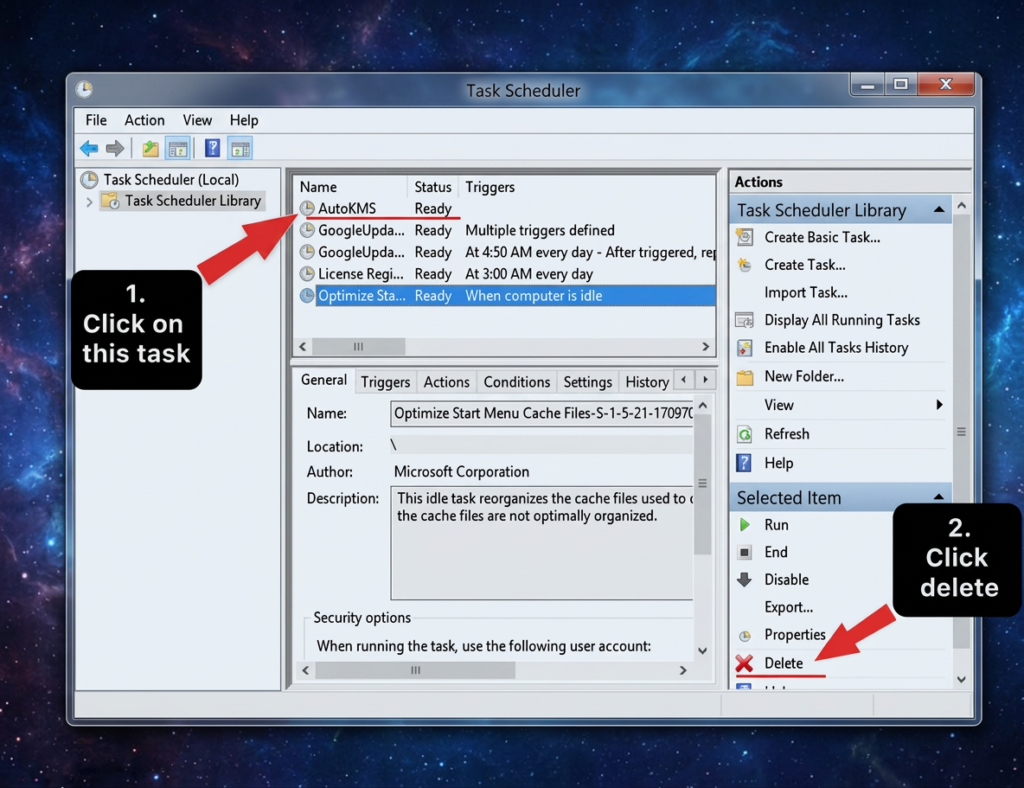This screenshot has height=788, width=1024.
Task: Toggle the Show/Hide Console Tree toolbar icon
Action: [x=178, y=149]
